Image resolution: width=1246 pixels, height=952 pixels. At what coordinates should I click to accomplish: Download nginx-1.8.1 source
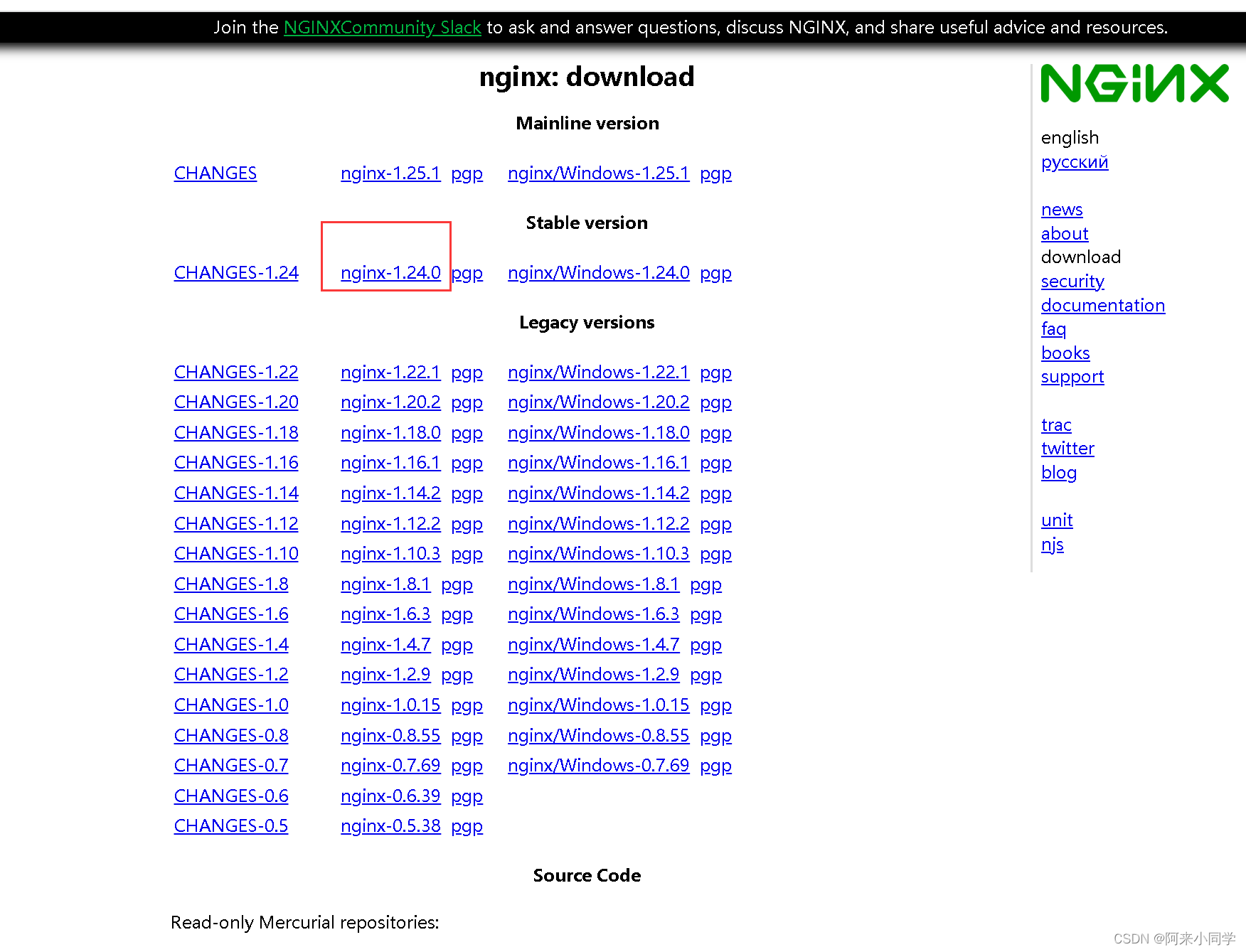[385, 584]
